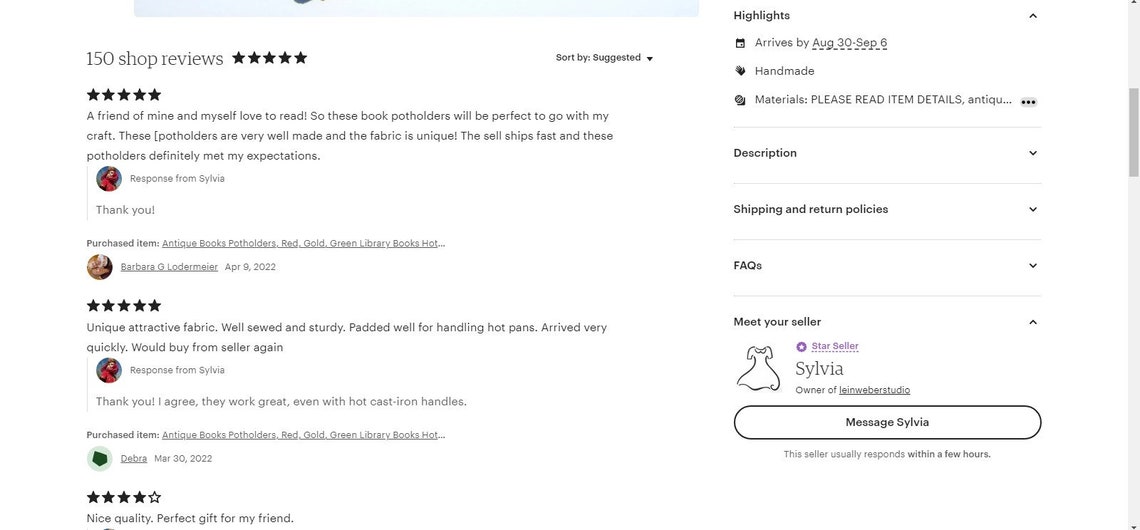Click the hand icon beside Handmade

[740, 71]
